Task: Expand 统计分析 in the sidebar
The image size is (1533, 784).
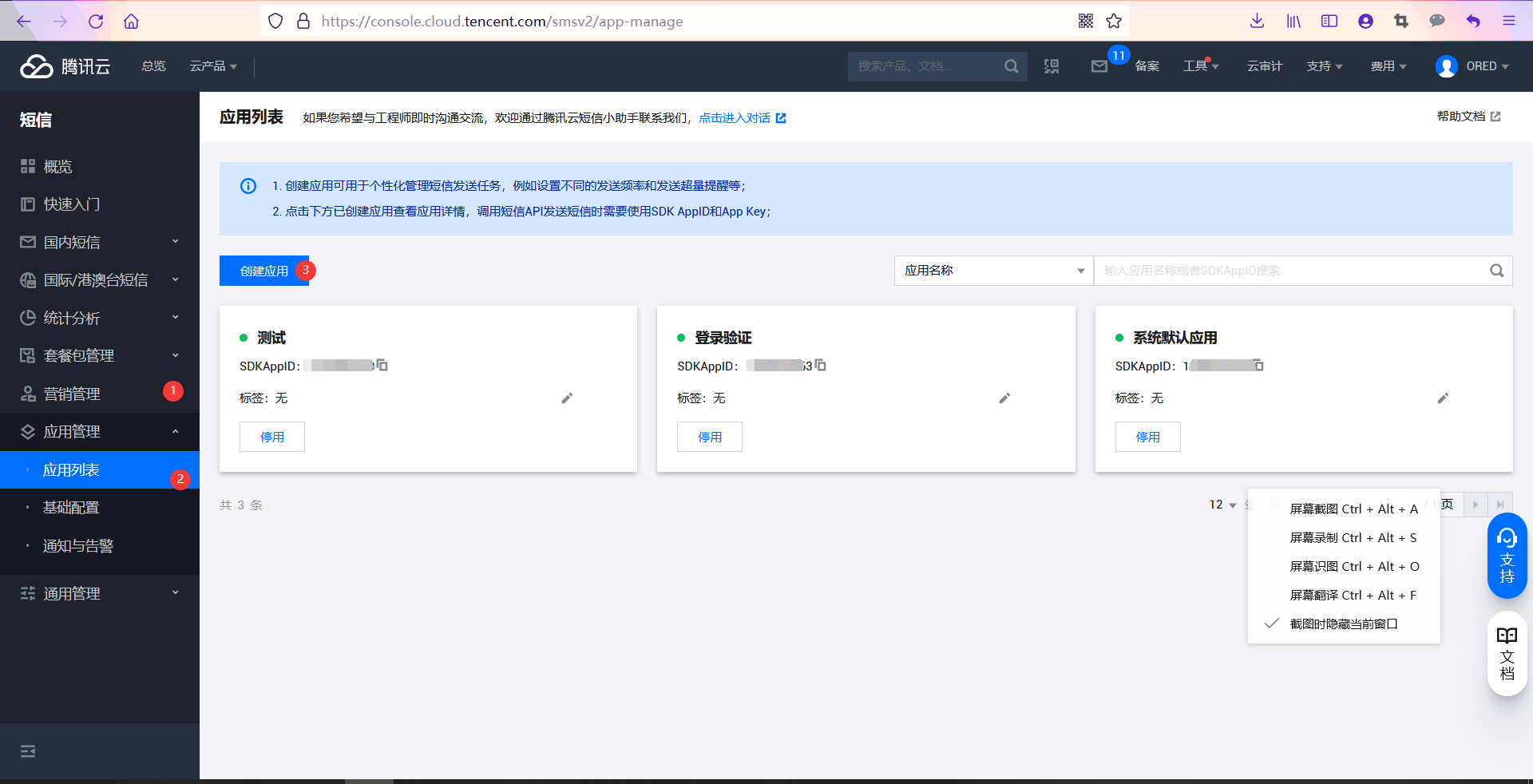Action: click(100, 318)
